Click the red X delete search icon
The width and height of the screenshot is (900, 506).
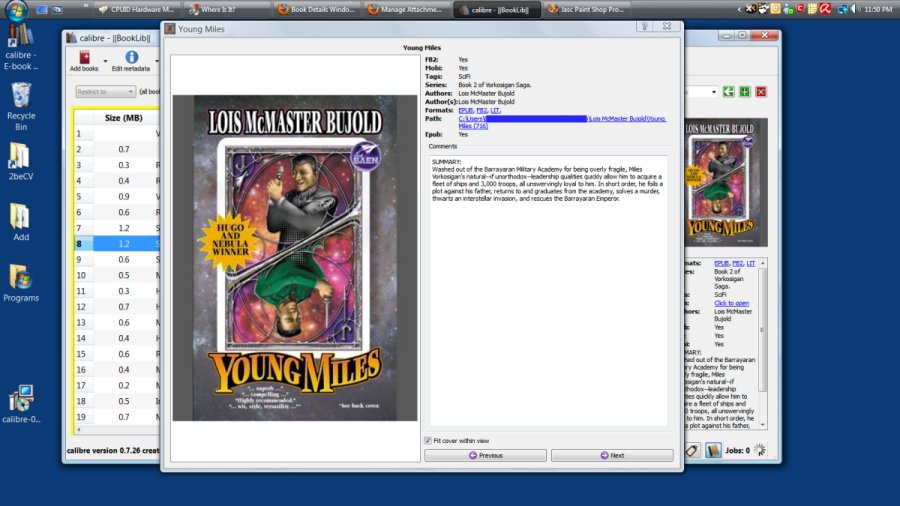tap(761, 92)
